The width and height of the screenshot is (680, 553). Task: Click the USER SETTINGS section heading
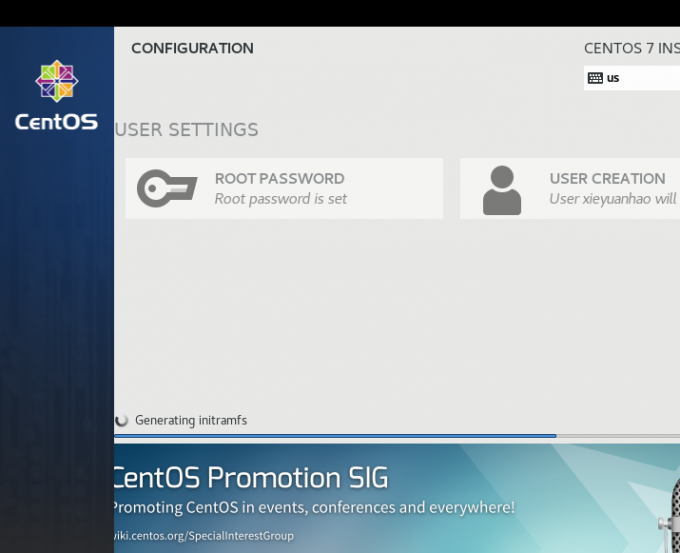point(187,130)
